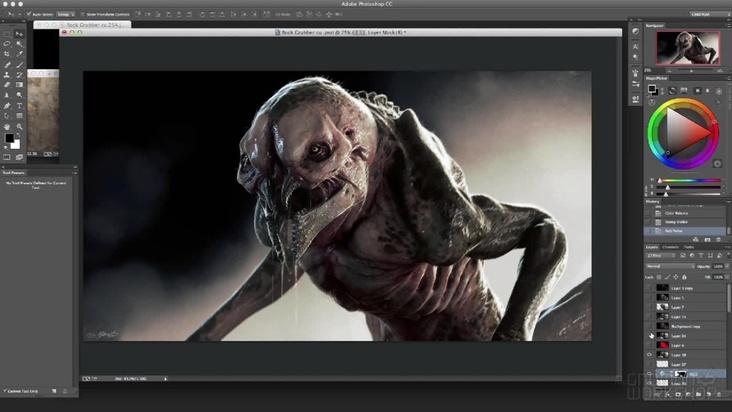
Task: Open status bar info arrow menu
Action: point(165,379)
